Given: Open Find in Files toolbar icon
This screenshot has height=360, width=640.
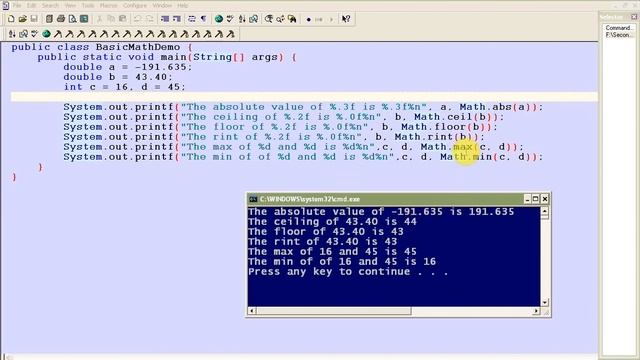Looking at the screenshot, I should [292, 19].
